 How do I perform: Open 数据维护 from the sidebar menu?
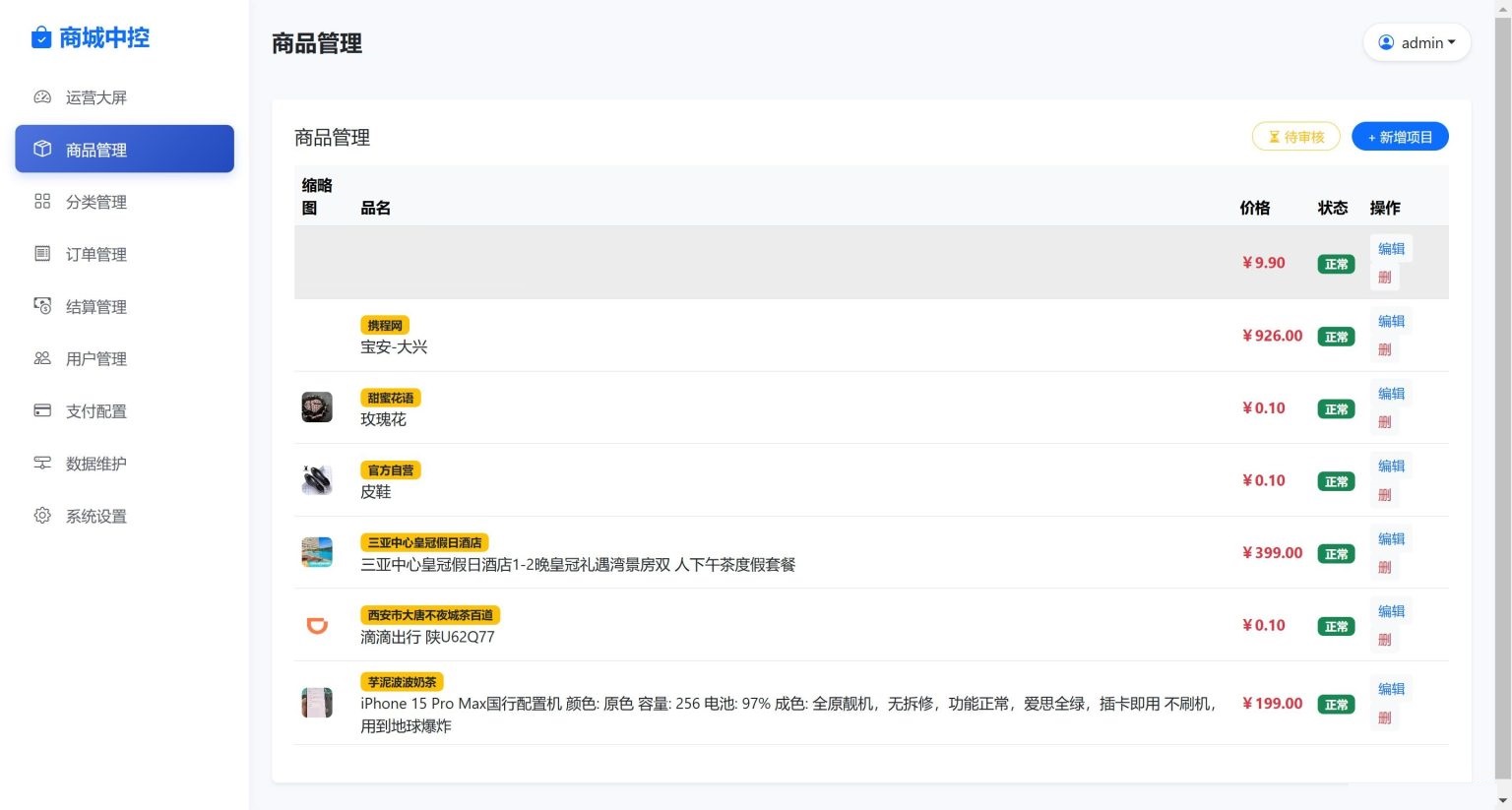[x=95, y=463]
